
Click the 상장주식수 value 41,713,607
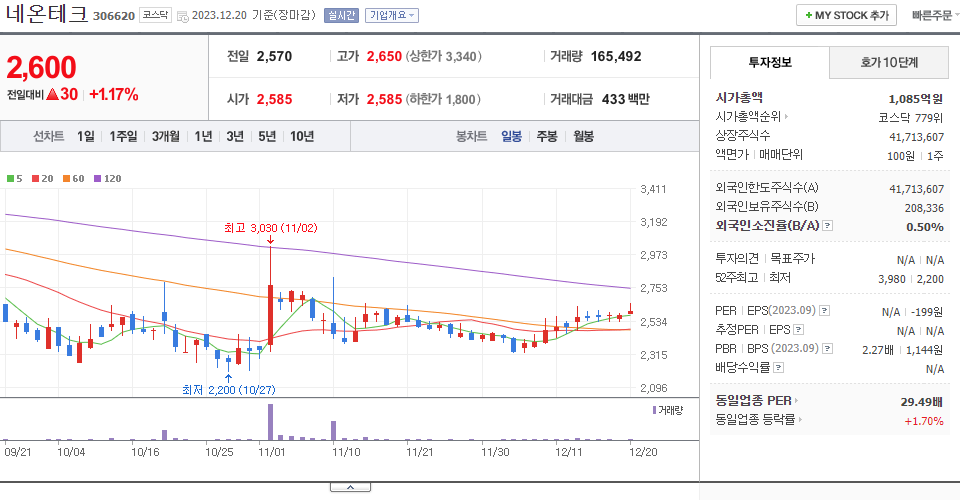coord(917,137)
